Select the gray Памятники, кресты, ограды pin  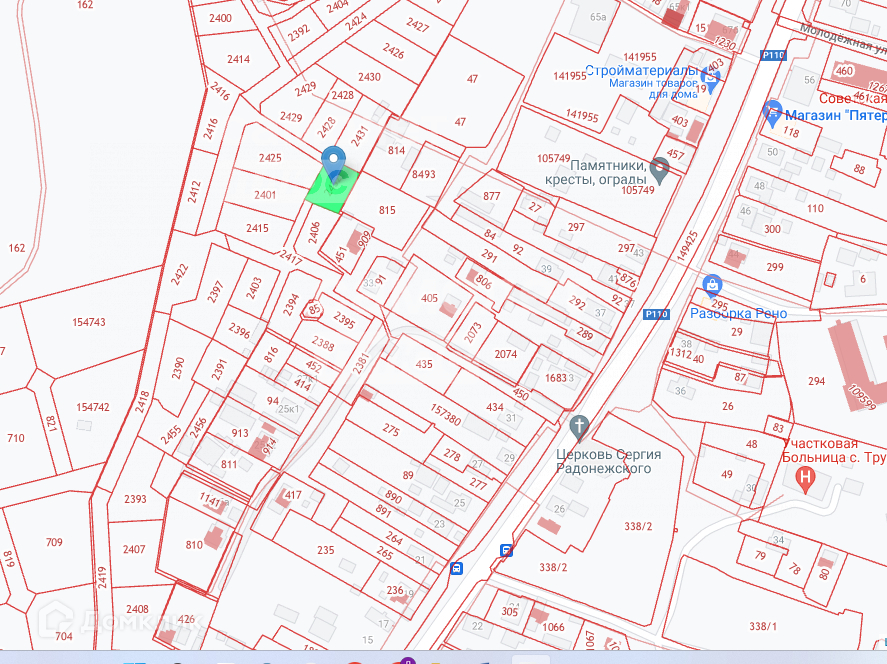[x=660, y=171]
